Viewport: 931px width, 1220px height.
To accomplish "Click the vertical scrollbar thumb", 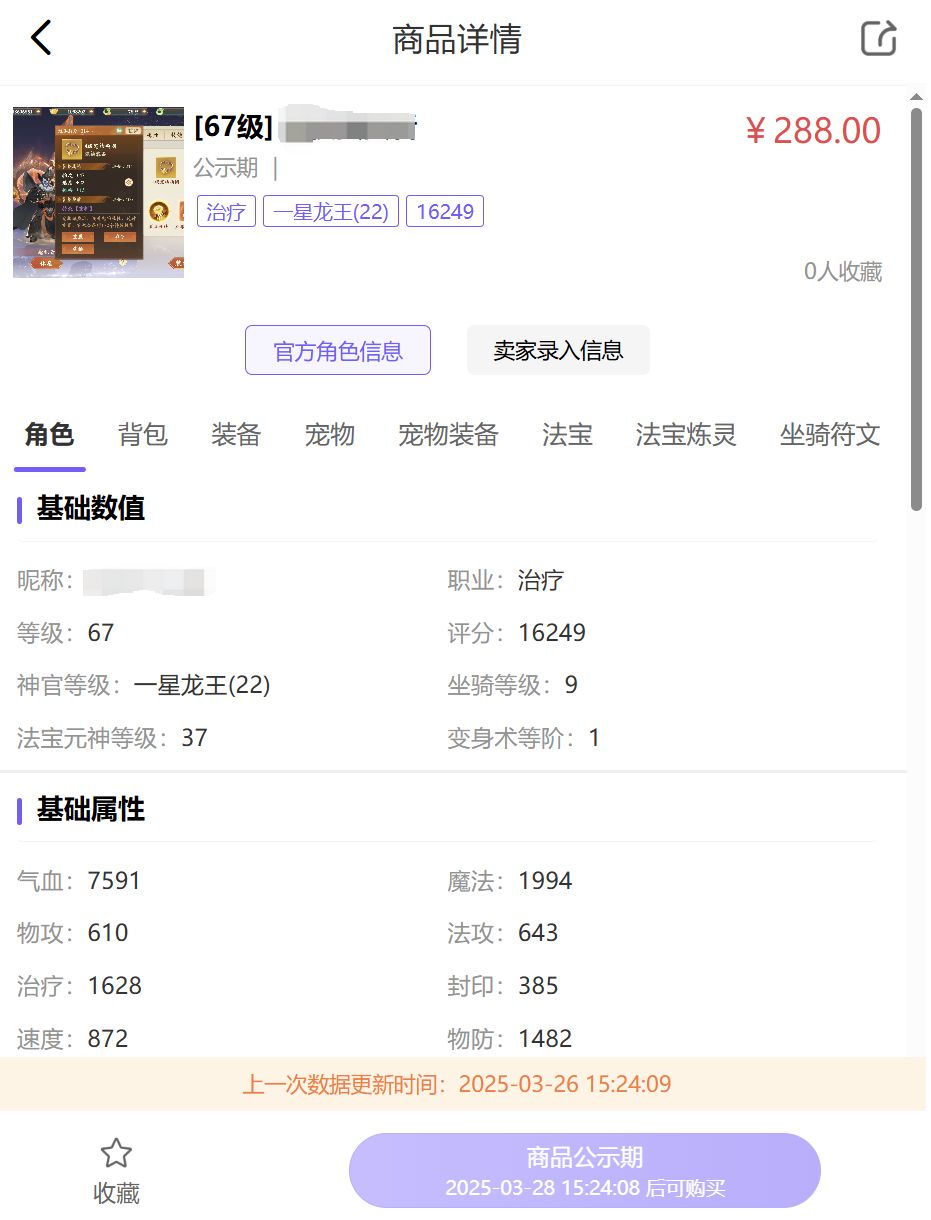I will (916, 309).
